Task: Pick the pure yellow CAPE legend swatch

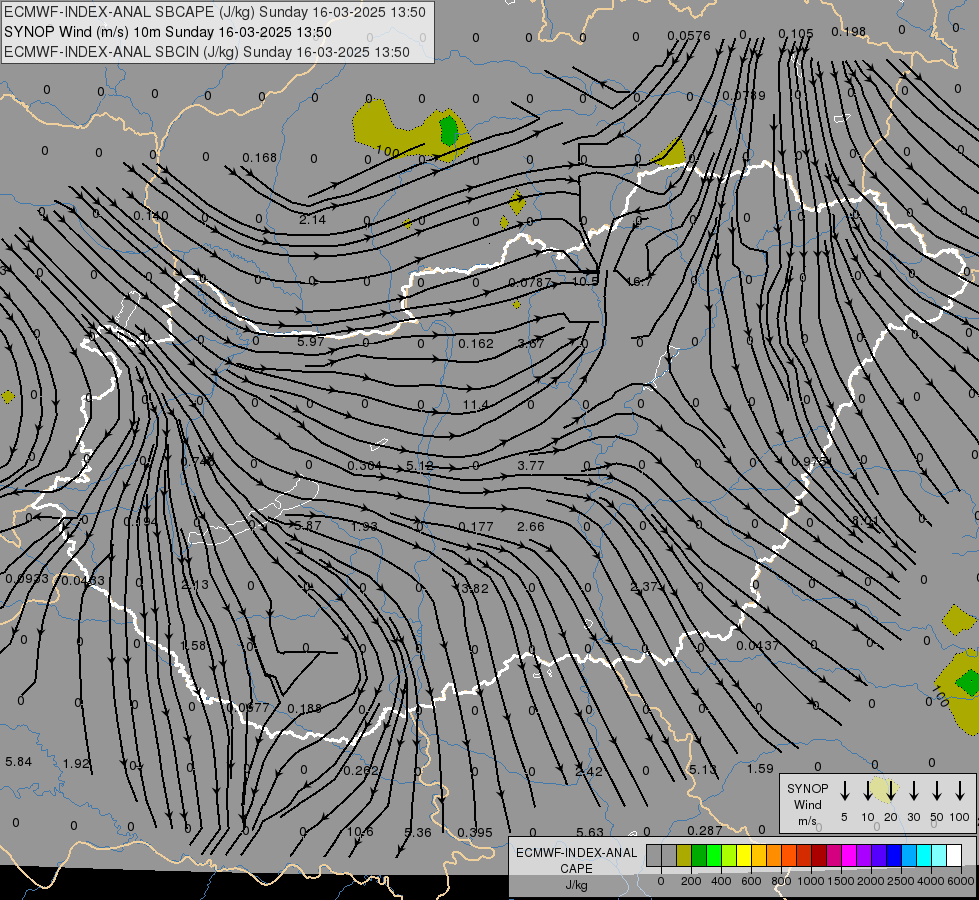Action: pyautogui.click(x=744, y=855)
